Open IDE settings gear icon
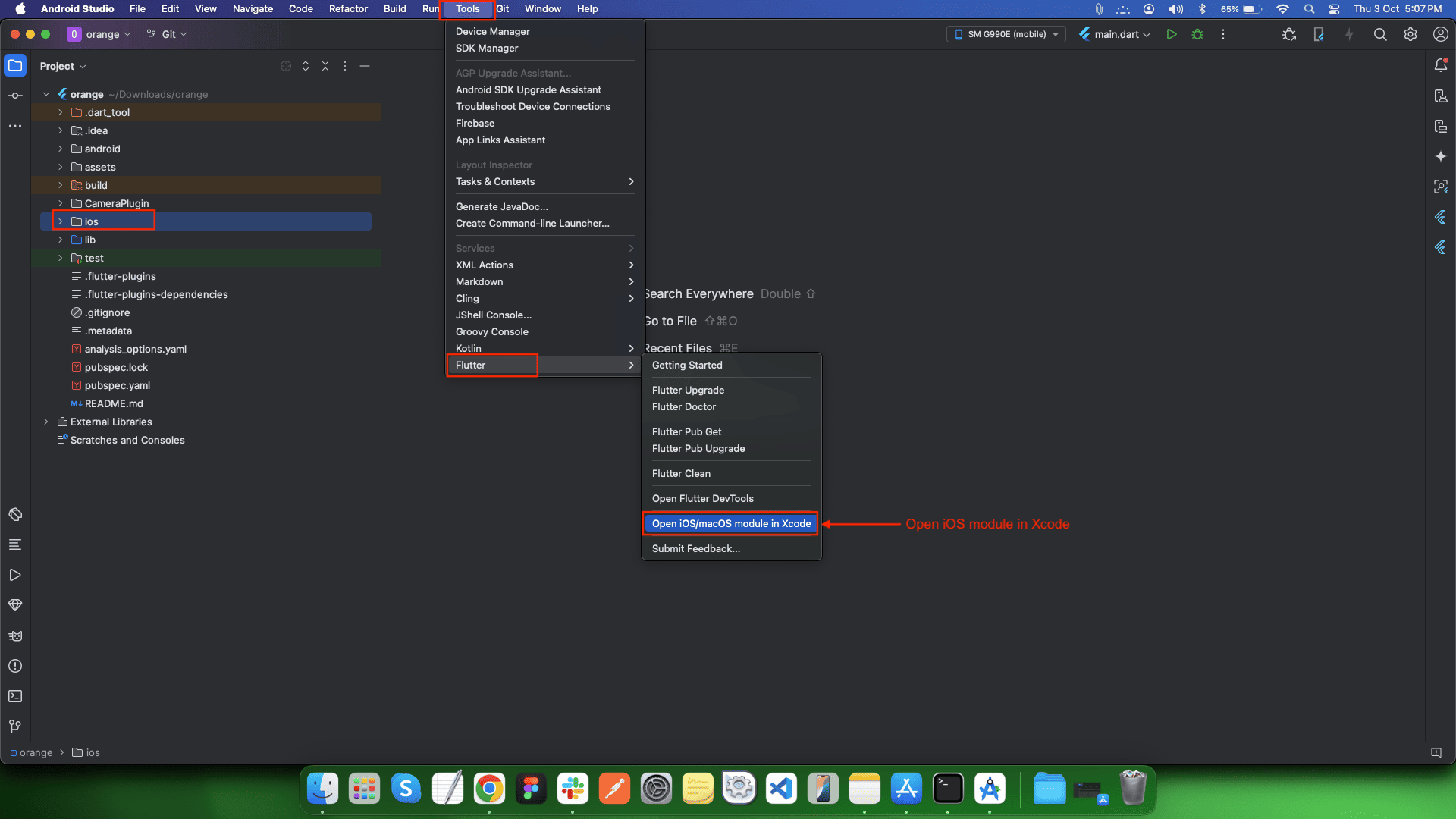 click(x=1410, y=34)
